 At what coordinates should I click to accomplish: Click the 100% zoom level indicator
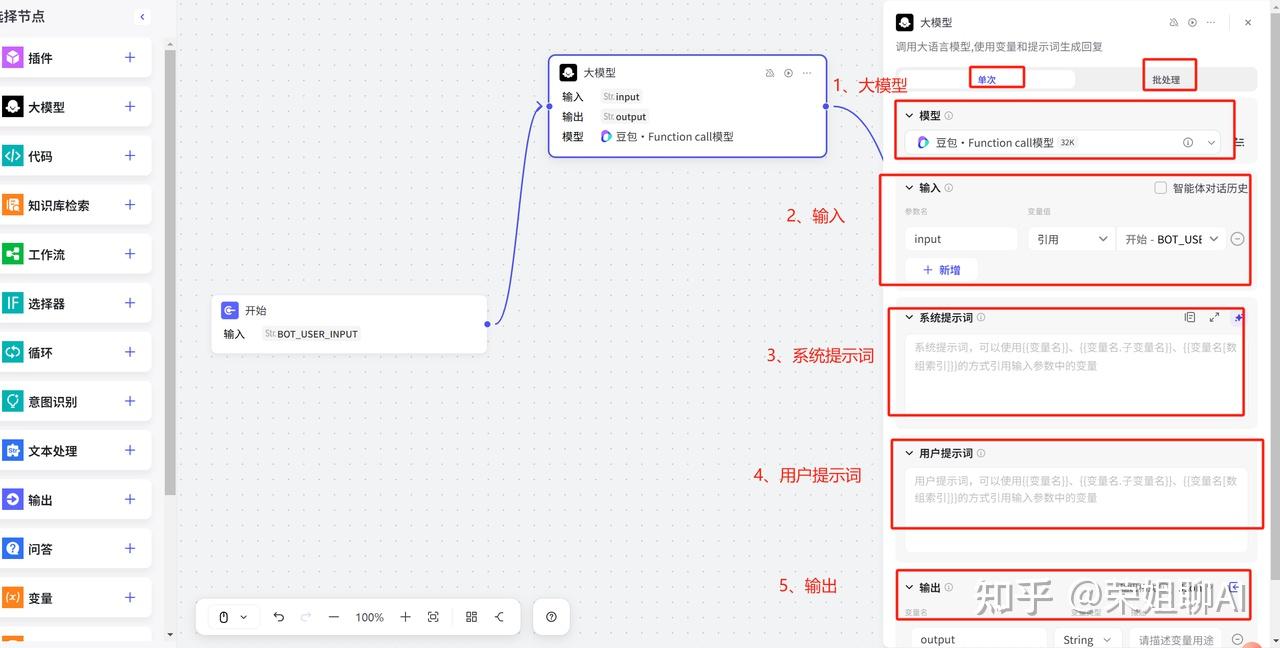[369, 617]
